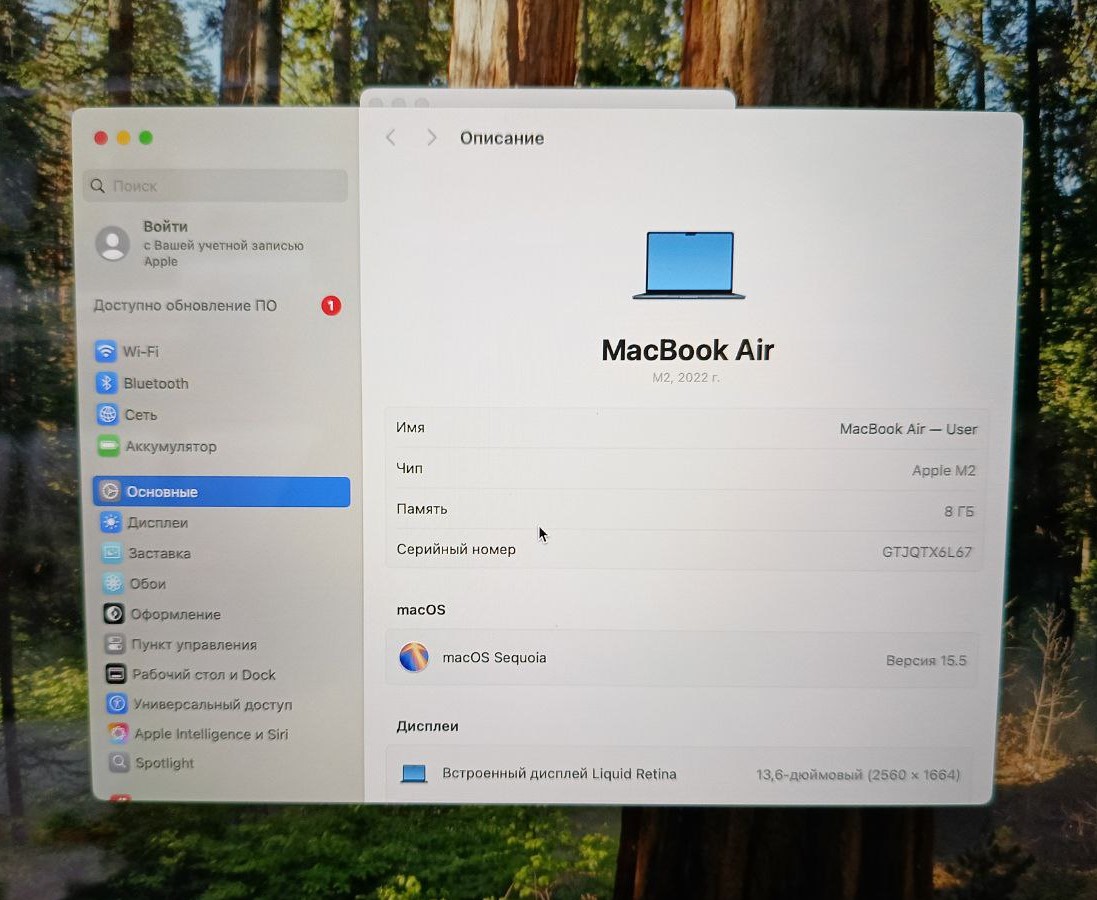Click Встроенный дисплей Liquid Retina label
This screenshot has width=1097, height=900.
(x=559, y=773)
